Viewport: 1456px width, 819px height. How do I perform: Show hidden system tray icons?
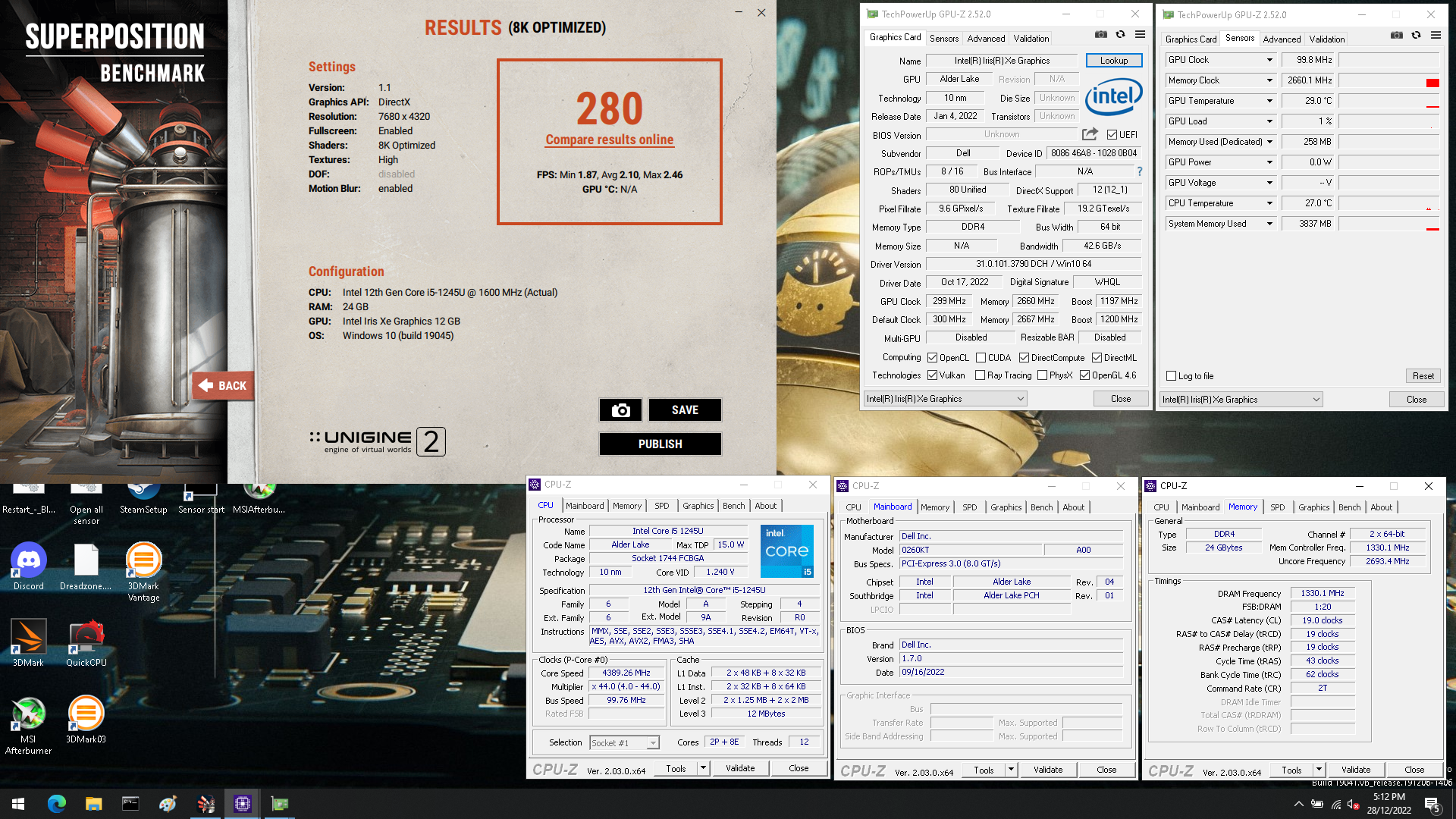pos(1298,805)
